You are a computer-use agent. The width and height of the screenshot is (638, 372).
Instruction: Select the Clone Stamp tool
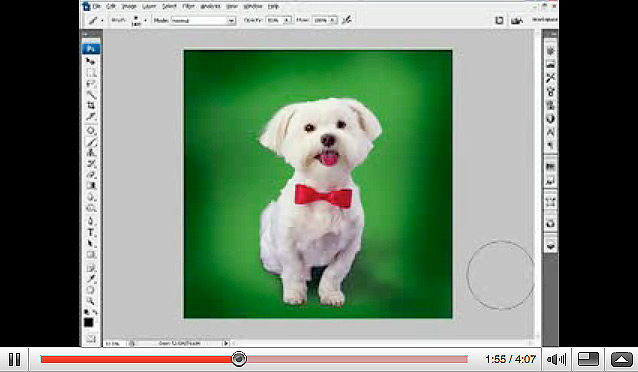click(x=91, y=153)
